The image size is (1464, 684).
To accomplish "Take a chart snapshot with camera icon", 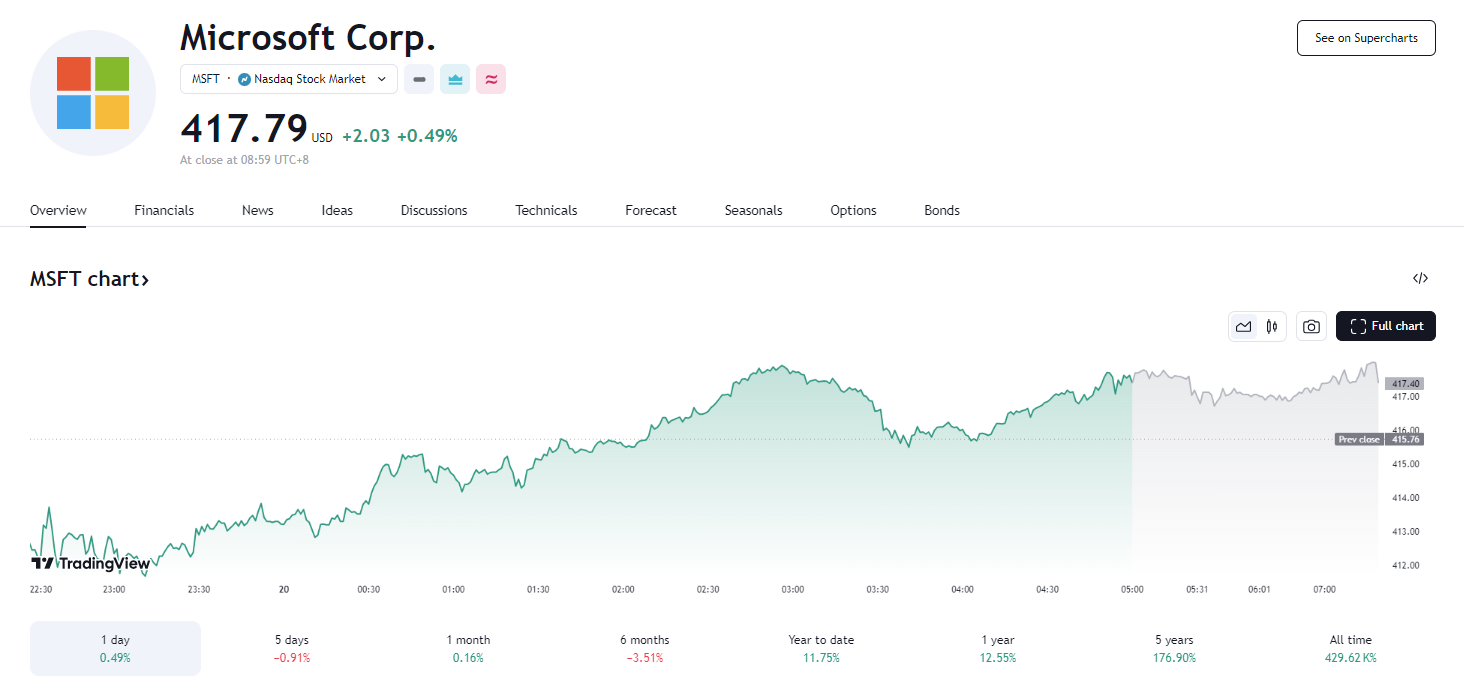I will pos(1311,326).
